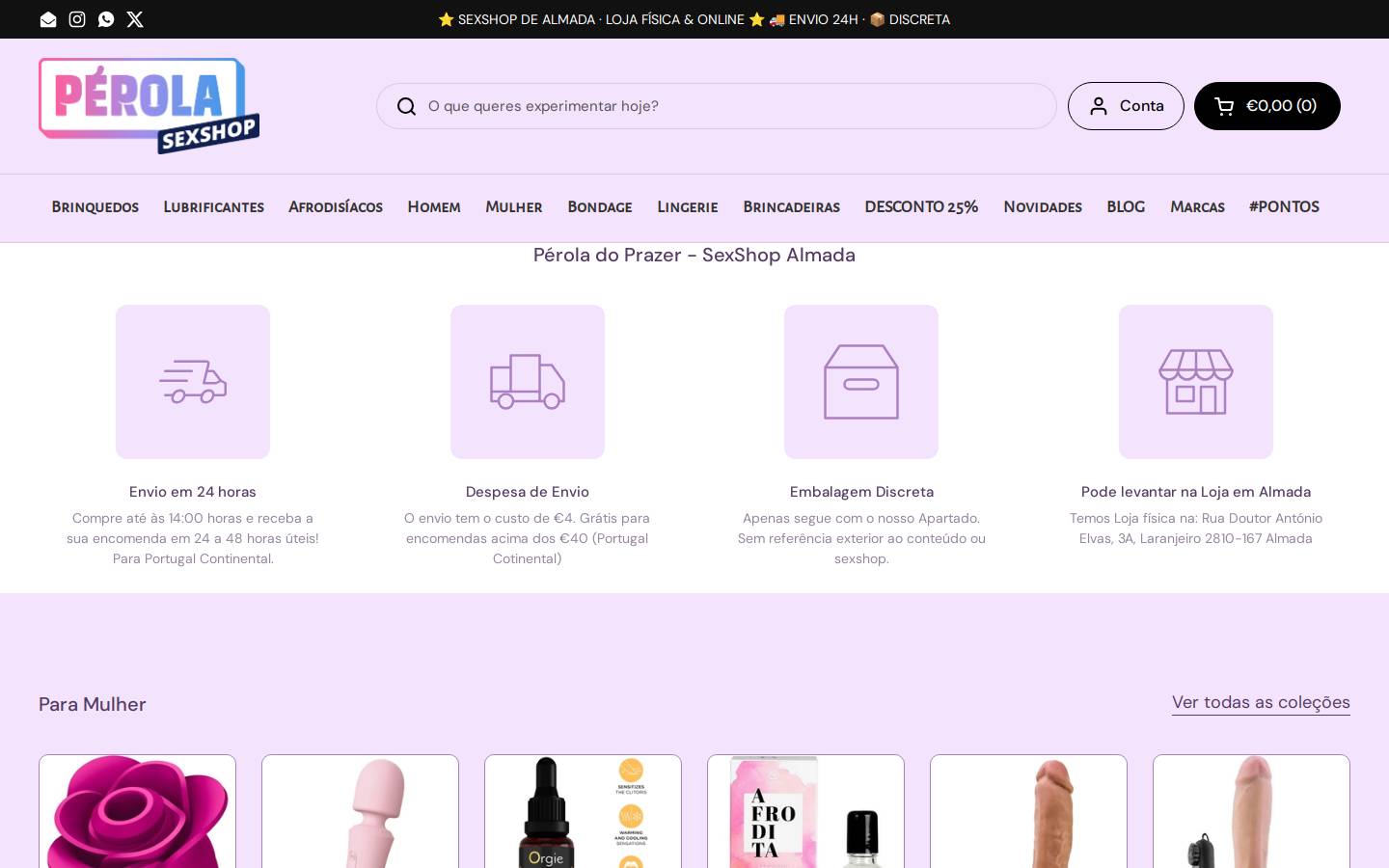Viewport: 1389px width, 868px height.
Task: Open the pink wand massager product thumbnail
Action: point(360,811)
